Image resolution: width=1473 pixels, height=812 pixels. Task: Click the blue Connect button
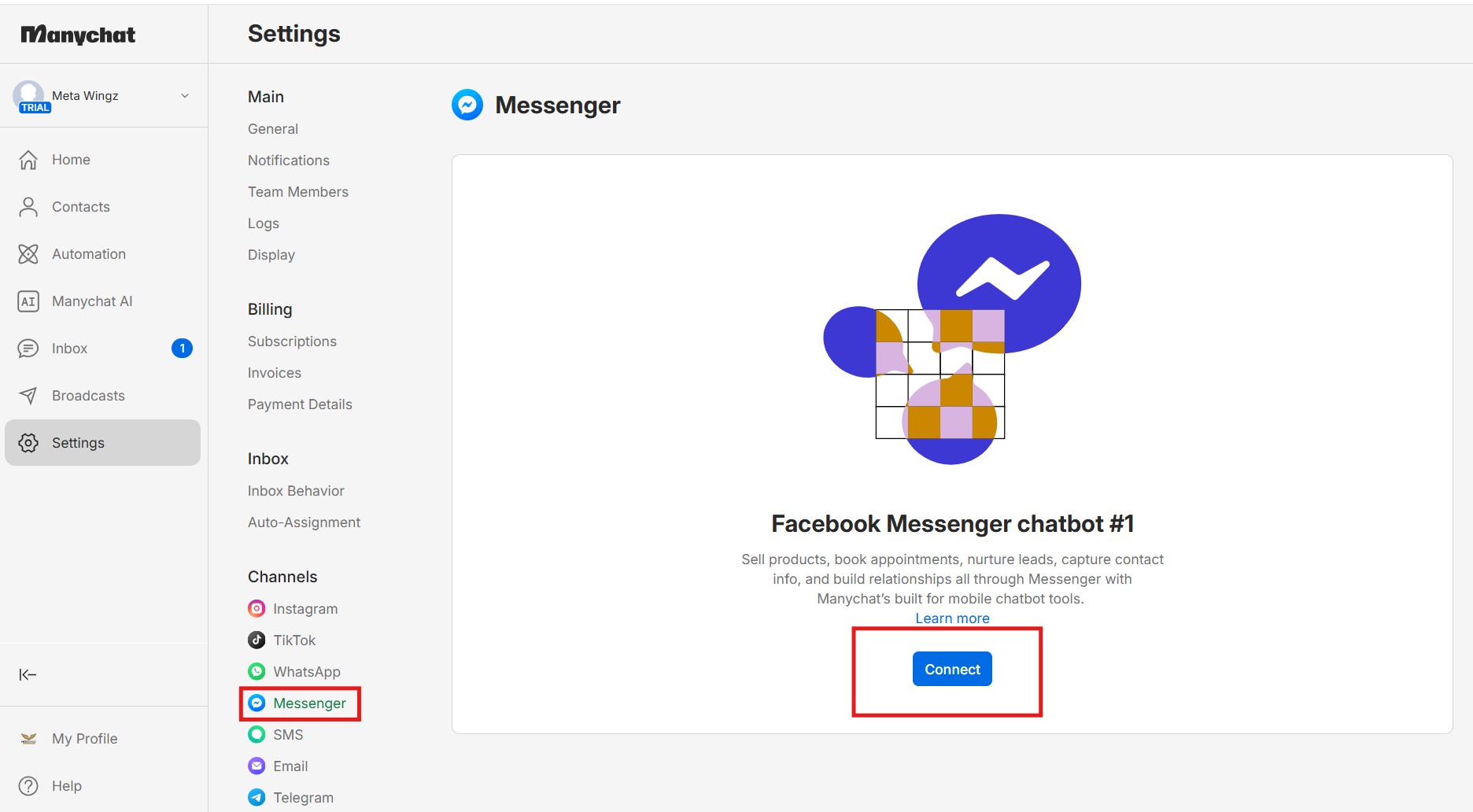coord(952,669)
